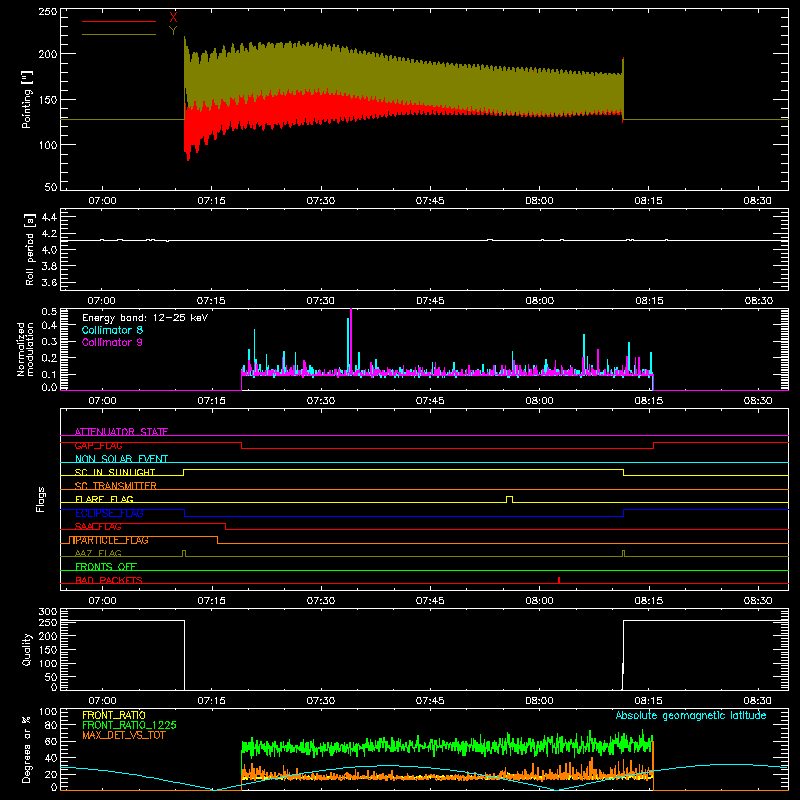
Task: Select the FLARE_FLAG label
Action: 104,499
